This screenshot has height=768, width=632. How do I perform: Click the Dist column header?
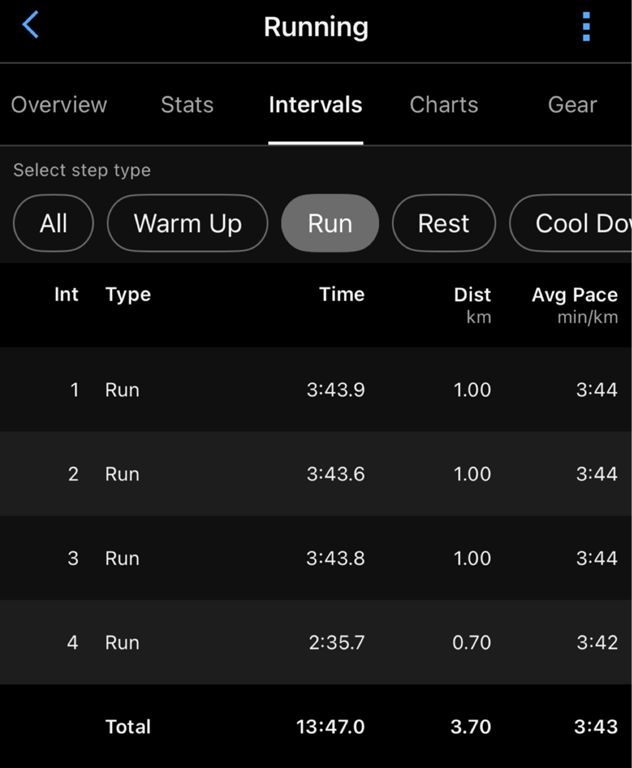click(x=472, y=295)
